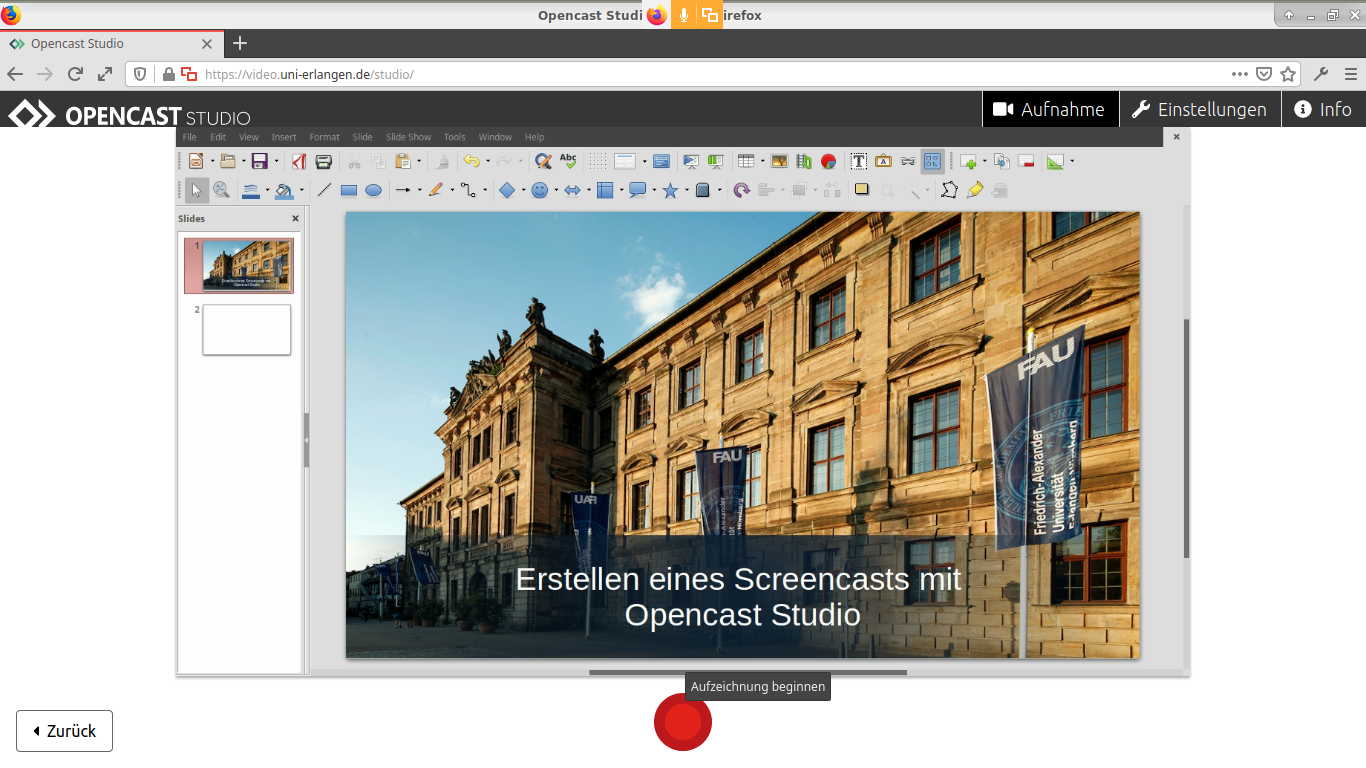Viewport: 1366px width, 768px height.
Task: Toggle the Display Grid toolbar icon
Action: [598, 162]
